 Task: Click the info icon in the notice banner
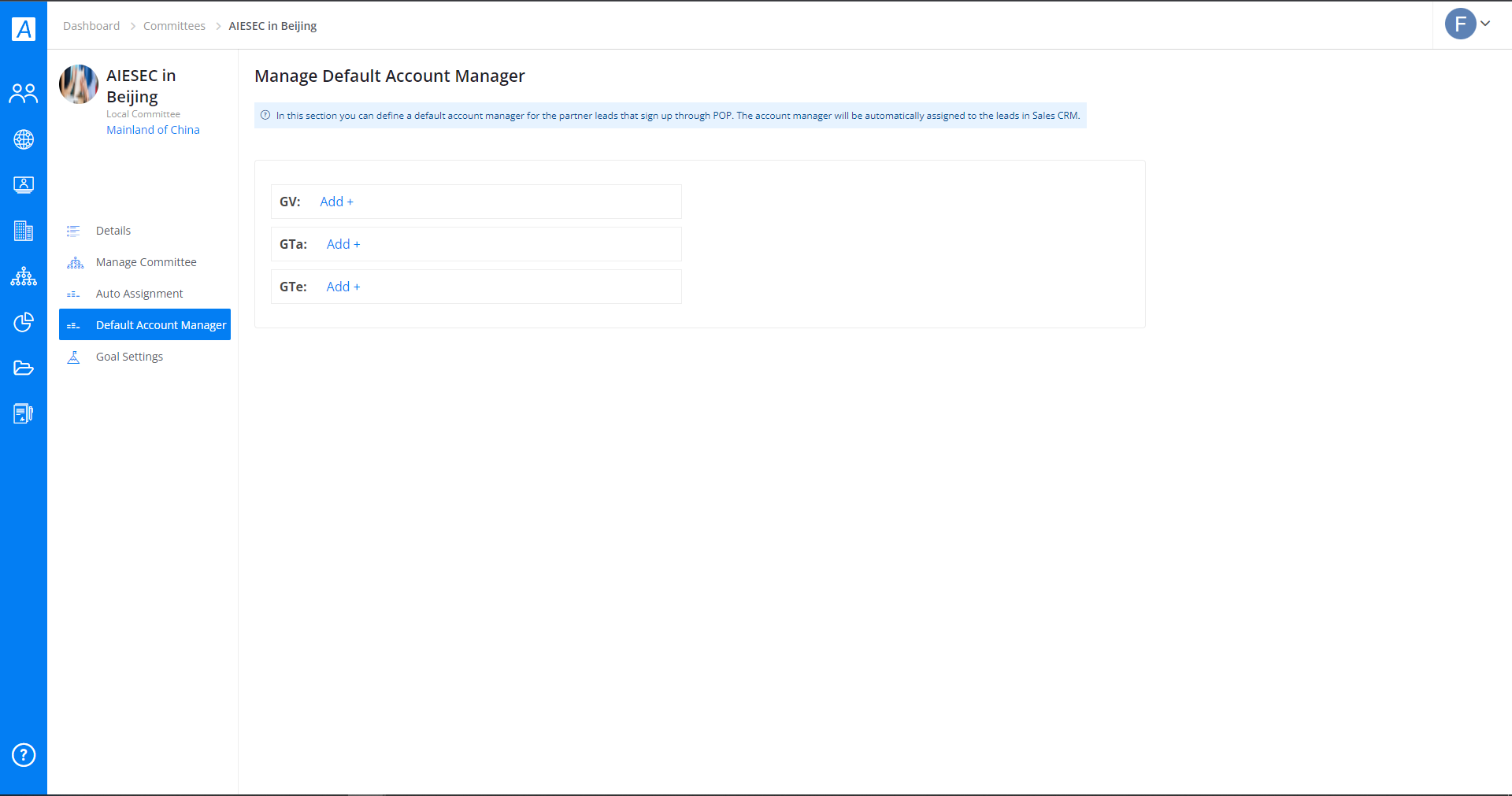[x=265, y=115]
